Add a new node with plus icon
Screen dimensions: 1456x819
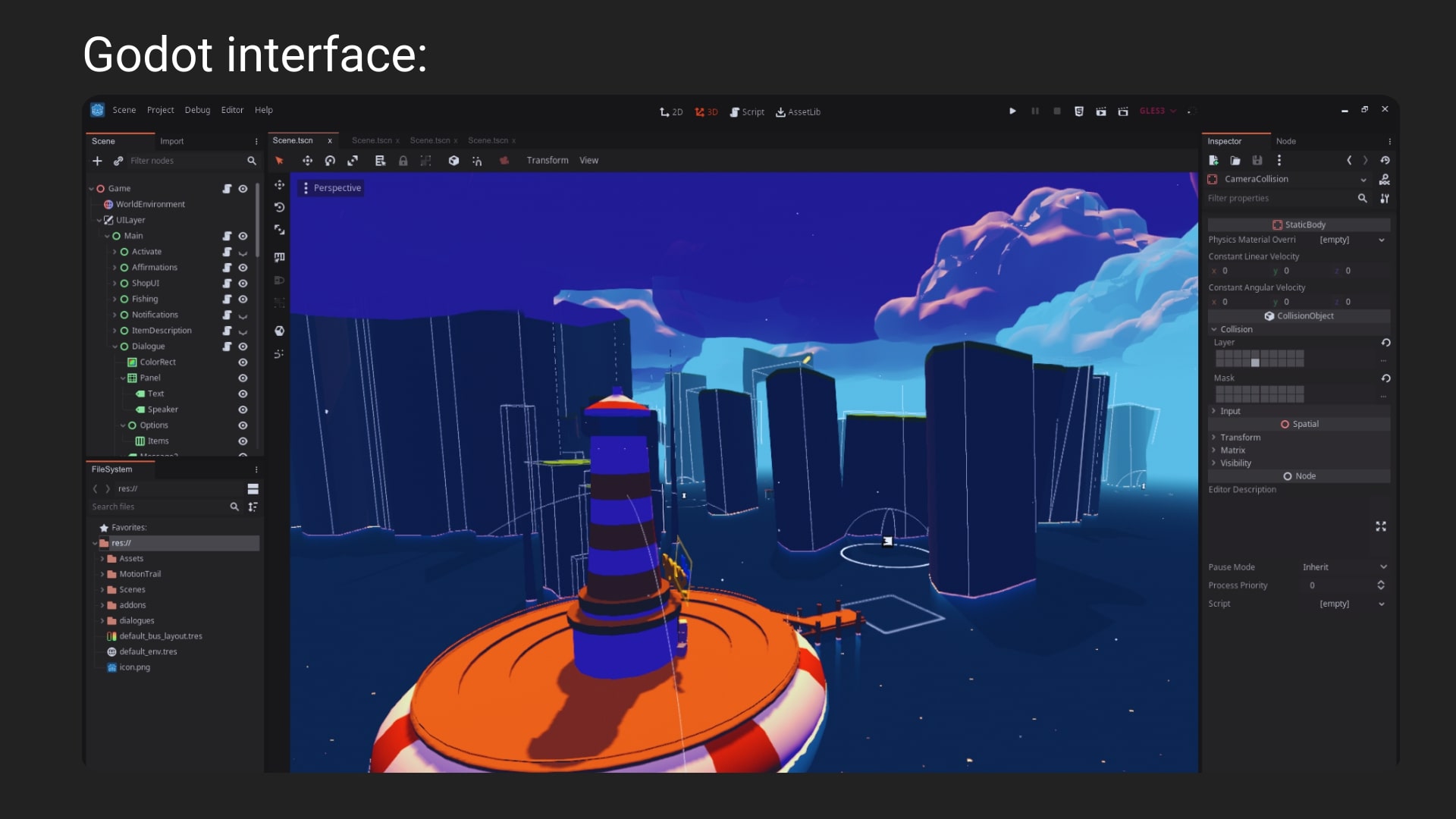coord(97,161)
